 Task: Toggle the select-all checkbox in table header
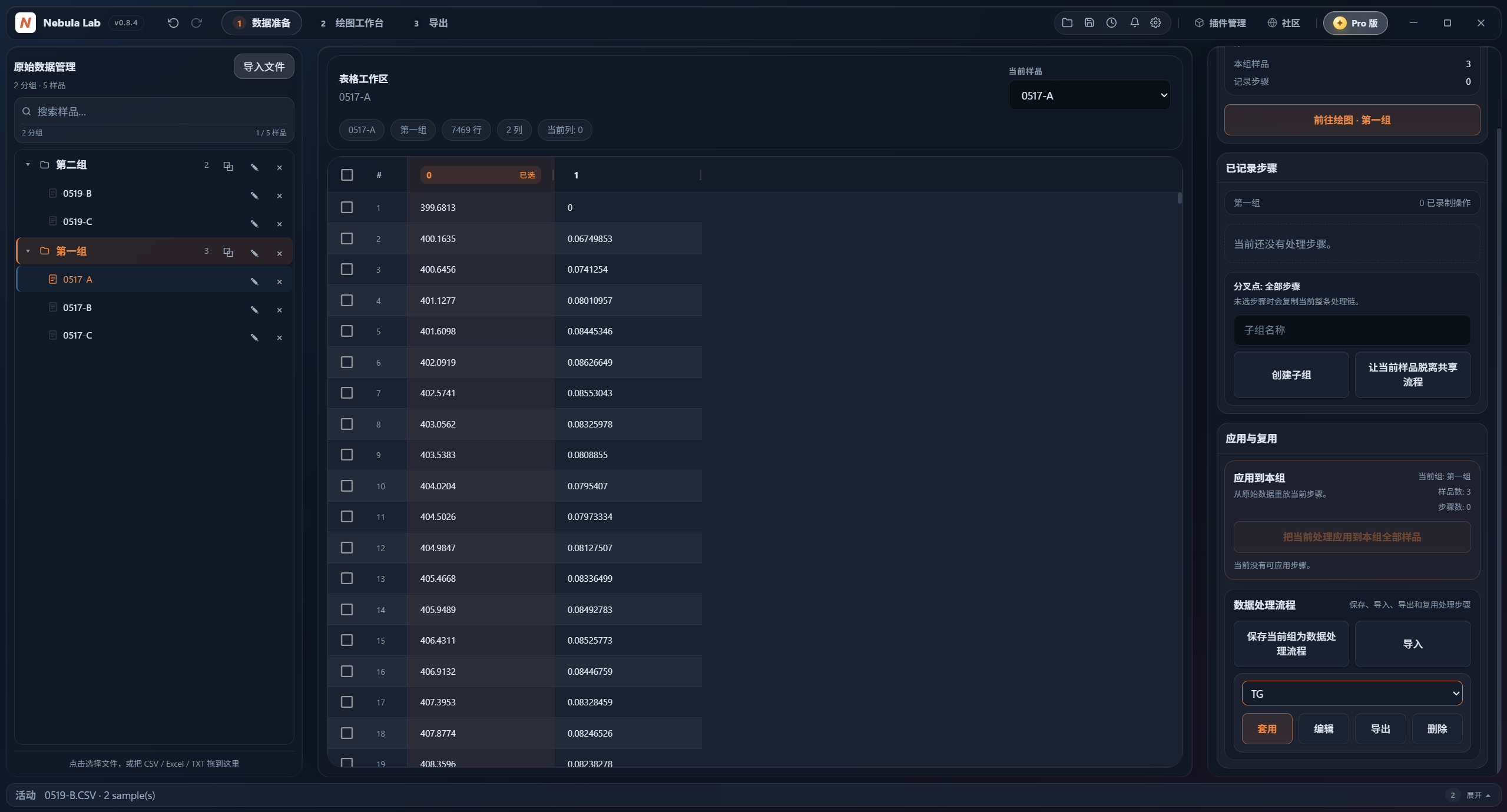pos(347,175)
